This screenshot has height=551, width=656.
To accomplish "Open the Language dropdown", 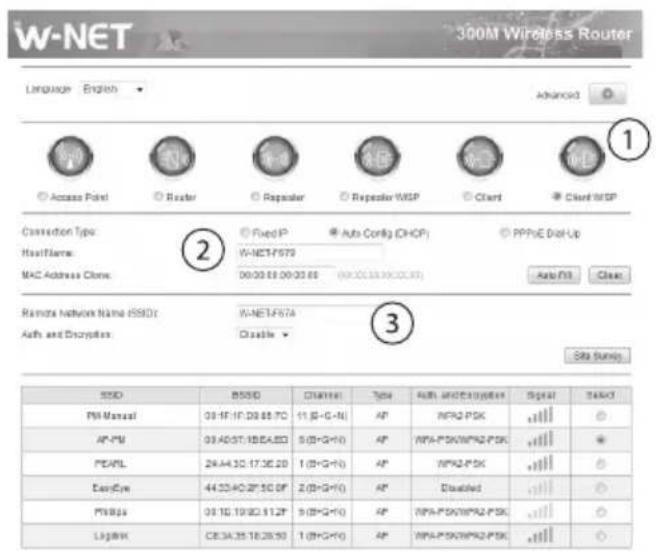I will point(113,89).
